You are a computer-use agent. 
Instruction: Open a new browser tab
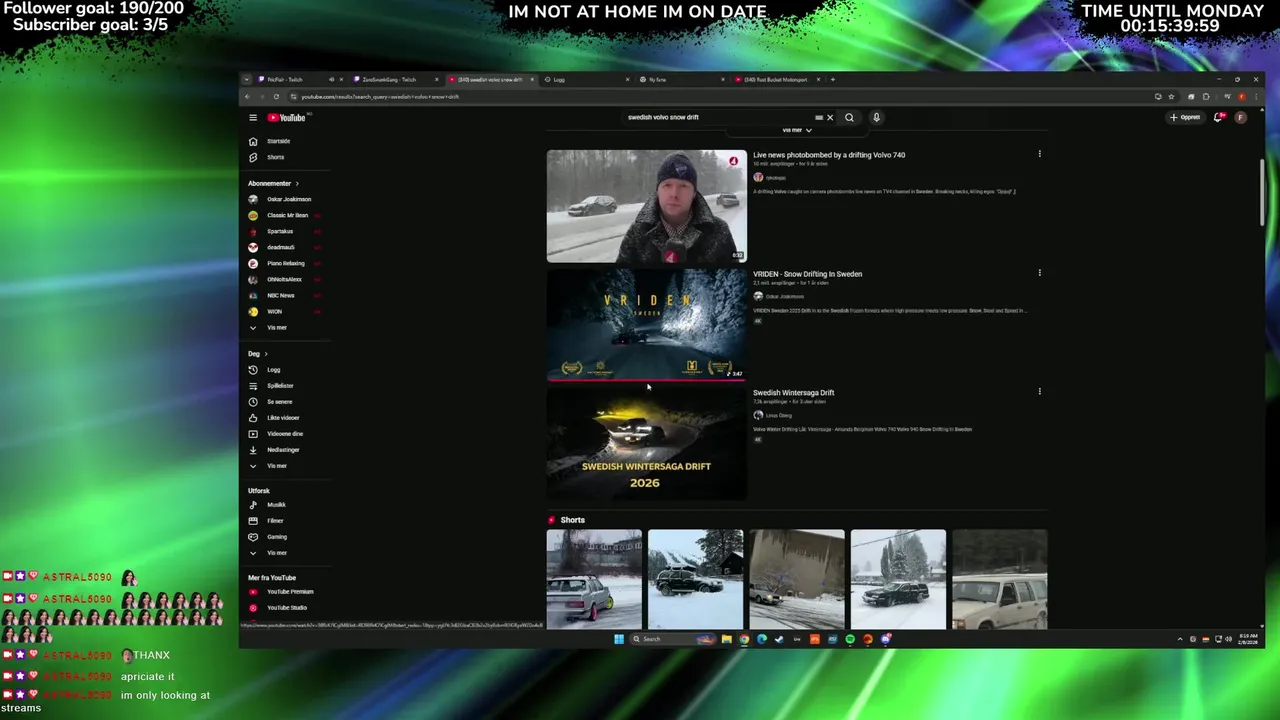pyautogui.click(x=833, y=79)
